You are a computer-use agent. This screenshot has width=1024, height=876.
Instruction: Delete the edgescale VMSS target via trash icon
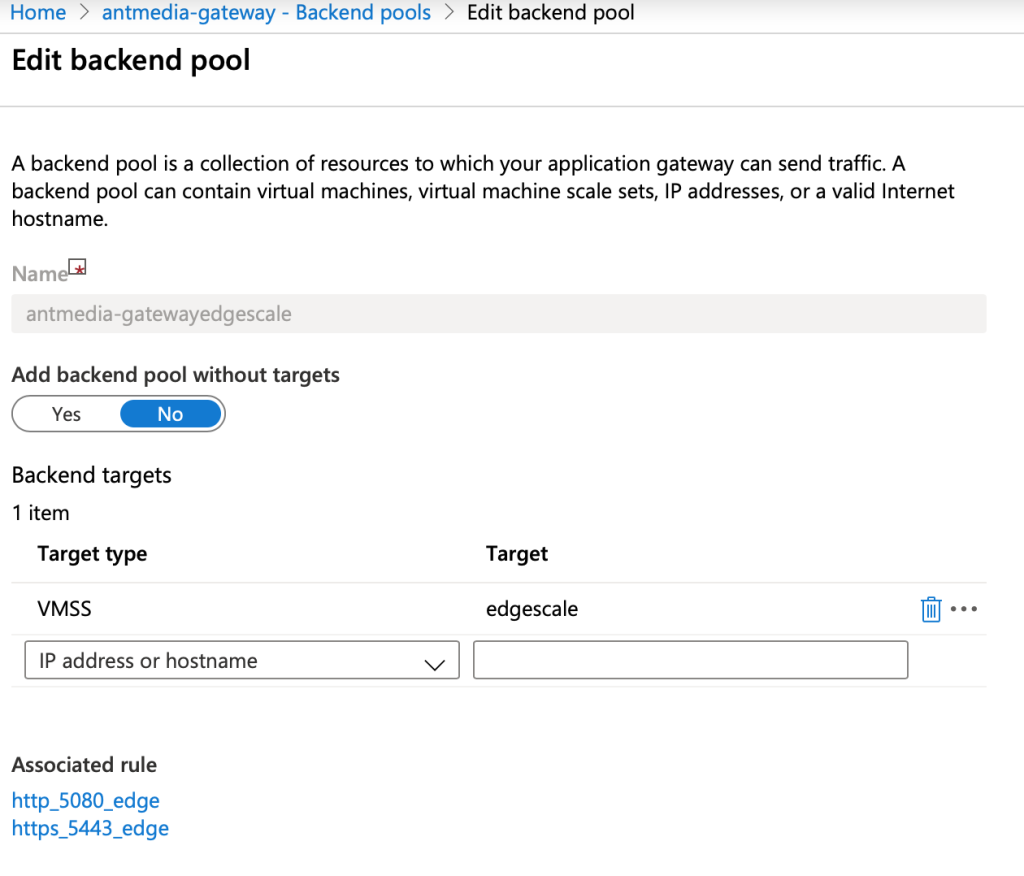pos(931,609)
